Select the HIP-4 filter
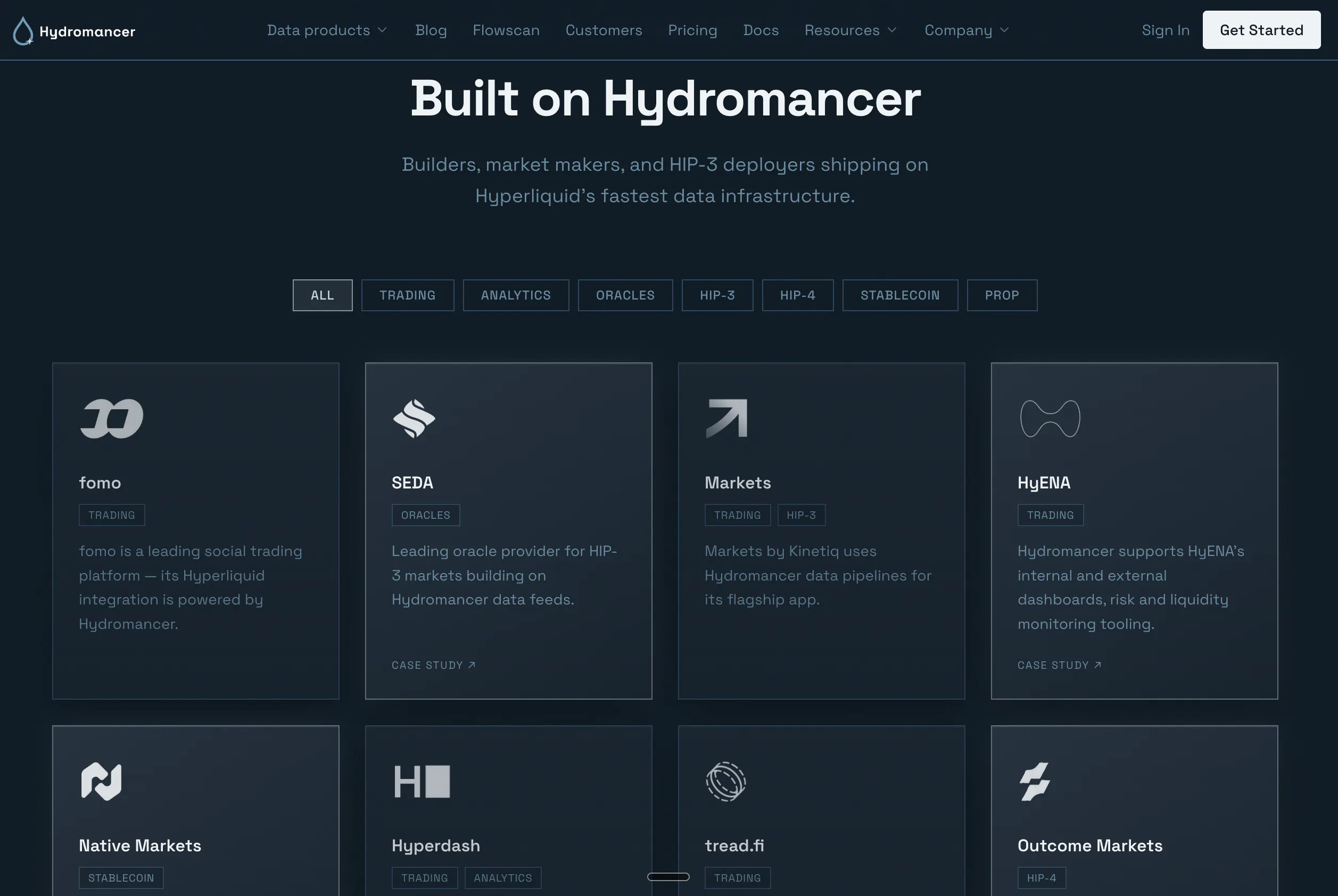The height and width of the screenshot is (896, 1338). 797,295
